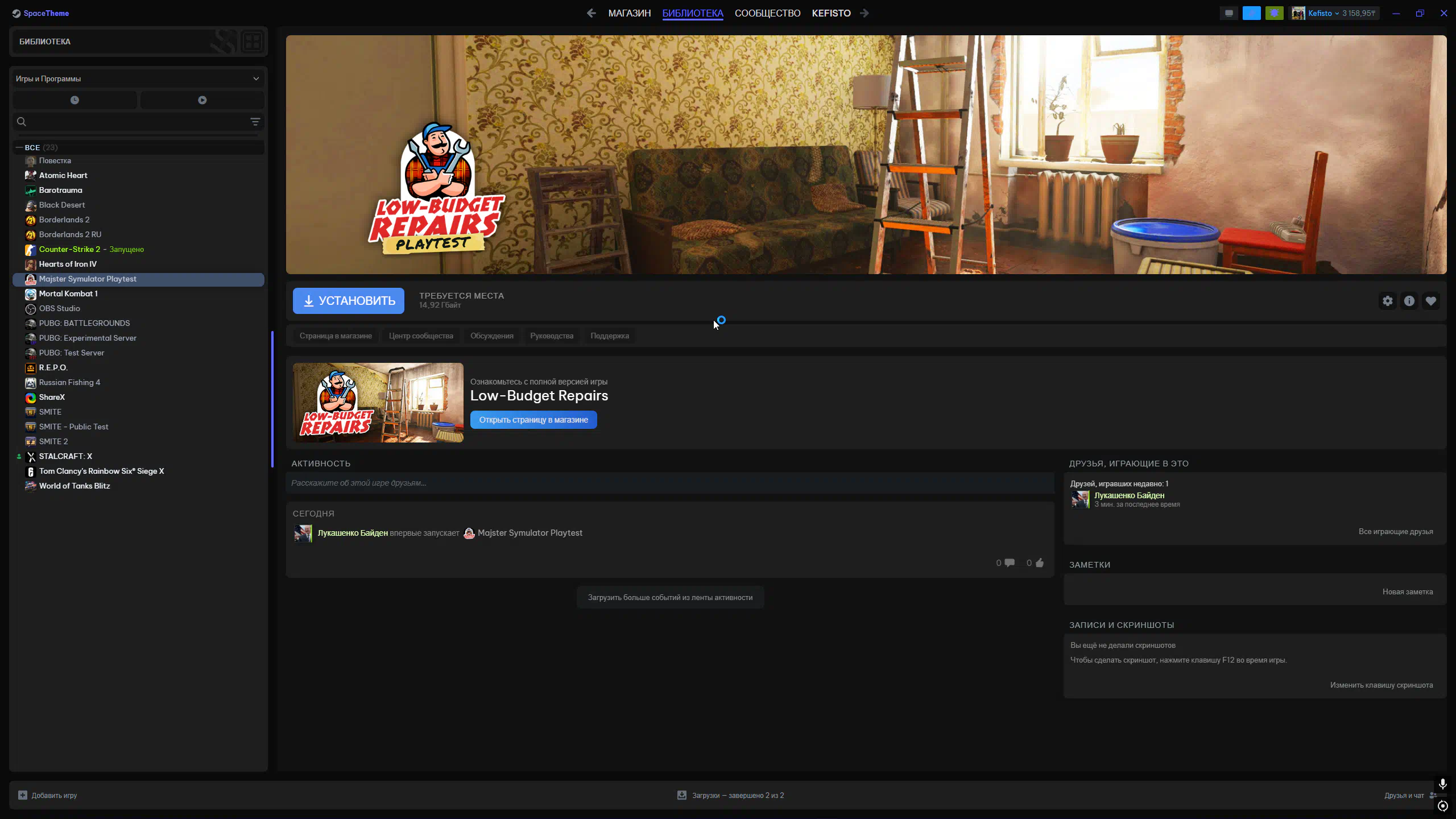Open Обсуждения link
The width and height of the screenshot is (1456, 819).
tap(491, 336)
